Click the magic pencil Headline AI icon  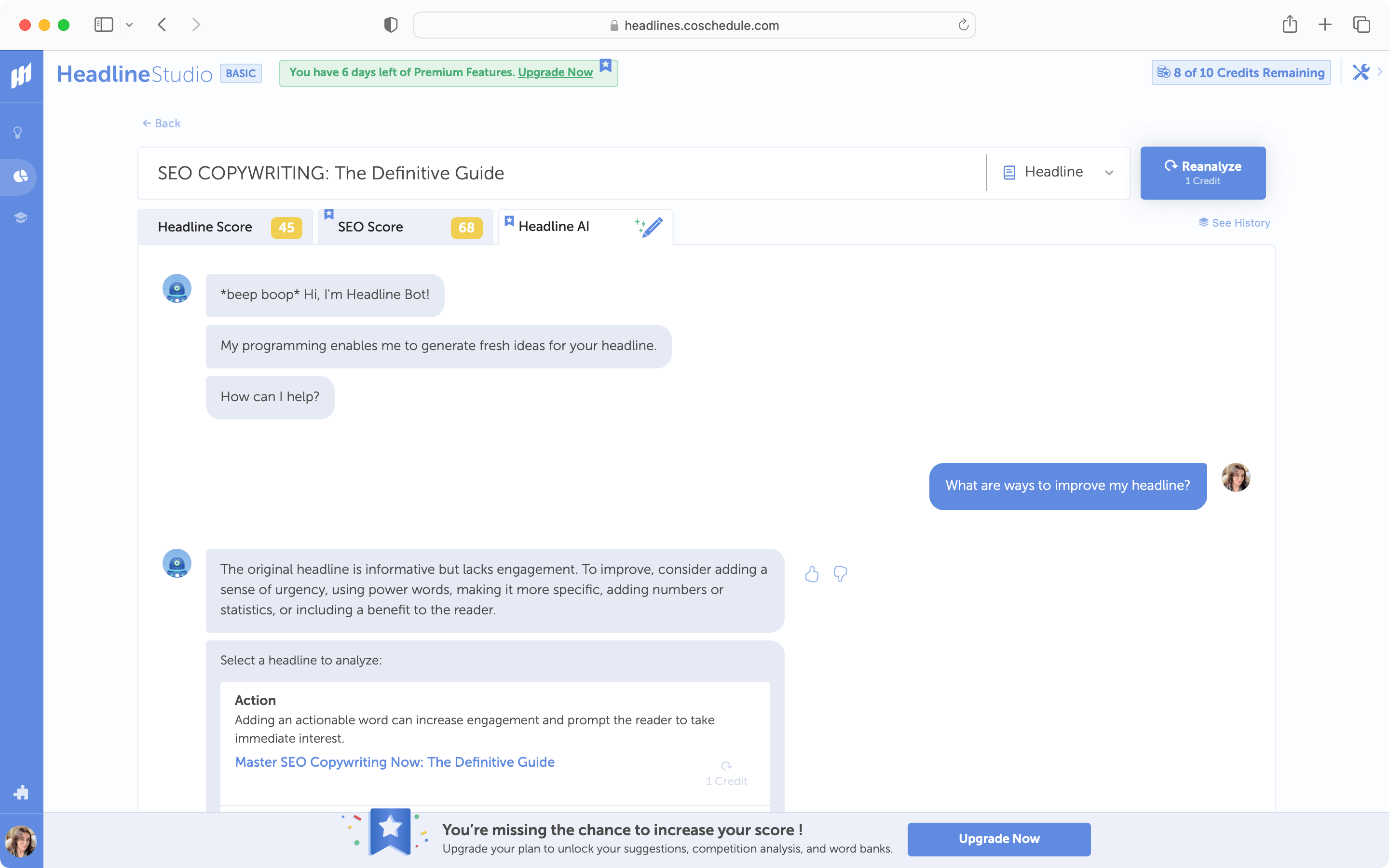(649, 227)
